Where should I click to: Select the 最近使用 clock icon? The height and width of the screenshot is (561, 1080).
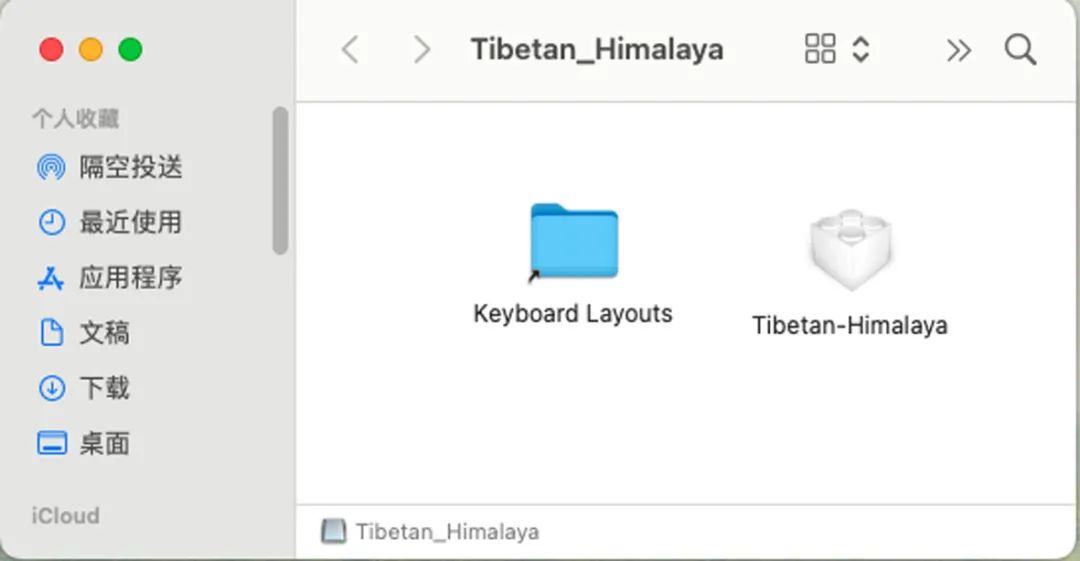(52, 223)
